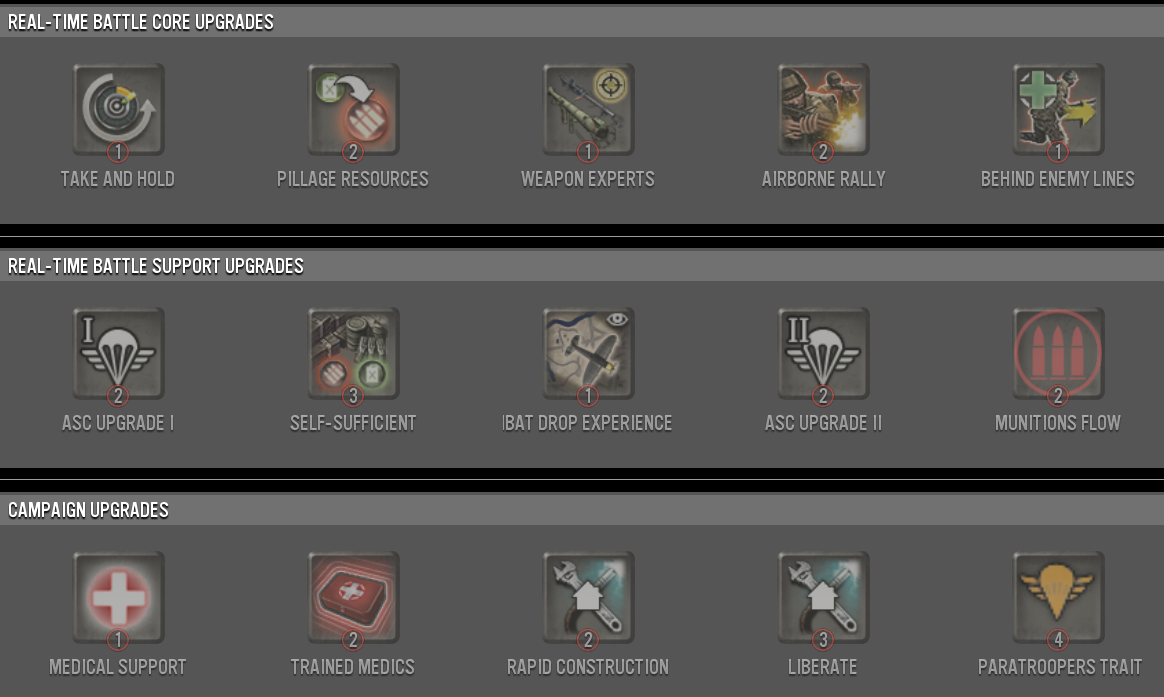Choose the Trained Medics medkit icon

tap(353, 598)
